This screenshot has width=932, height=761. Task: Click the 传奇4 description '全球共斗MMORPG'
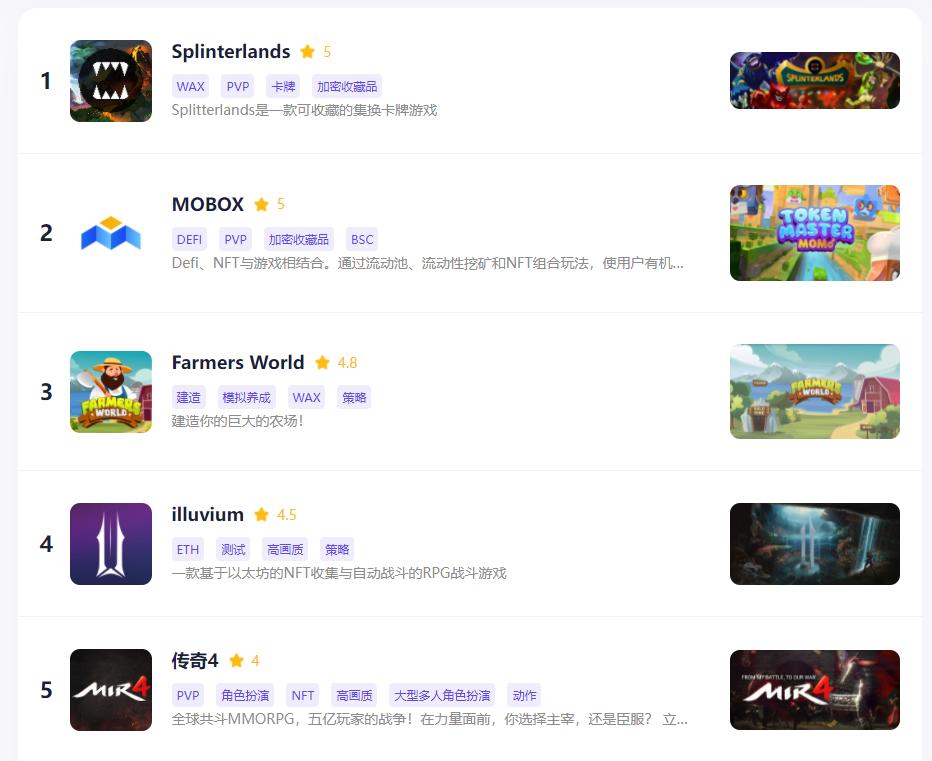(x=430, y=719)
